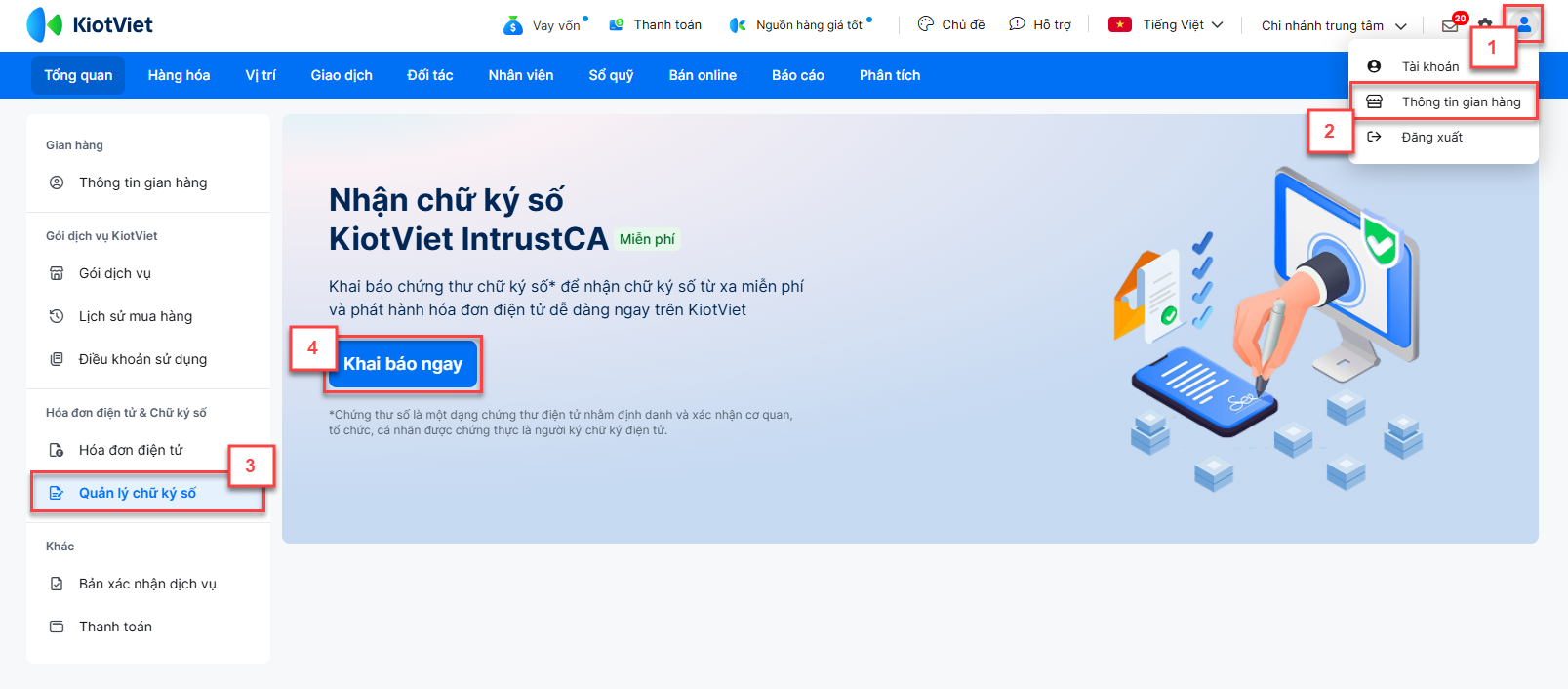
Task: Click the Vietnam flag icon
Action: [1120, 24]
